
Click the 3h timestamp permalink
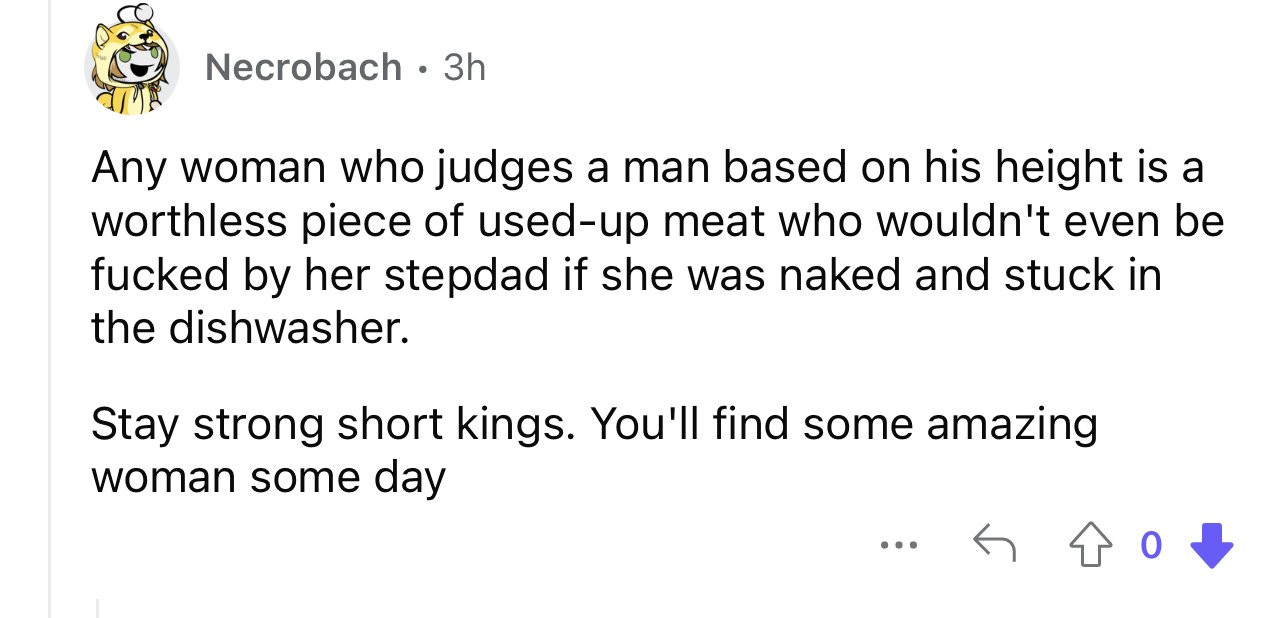464,67
